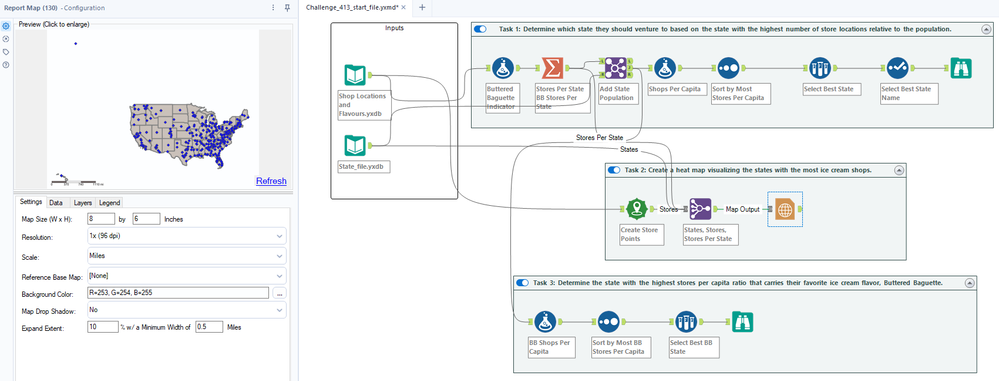This screenshot has width=999, height=381.
Task: Toggle the Task 1 container enable switch
Action: coord(480,29)
